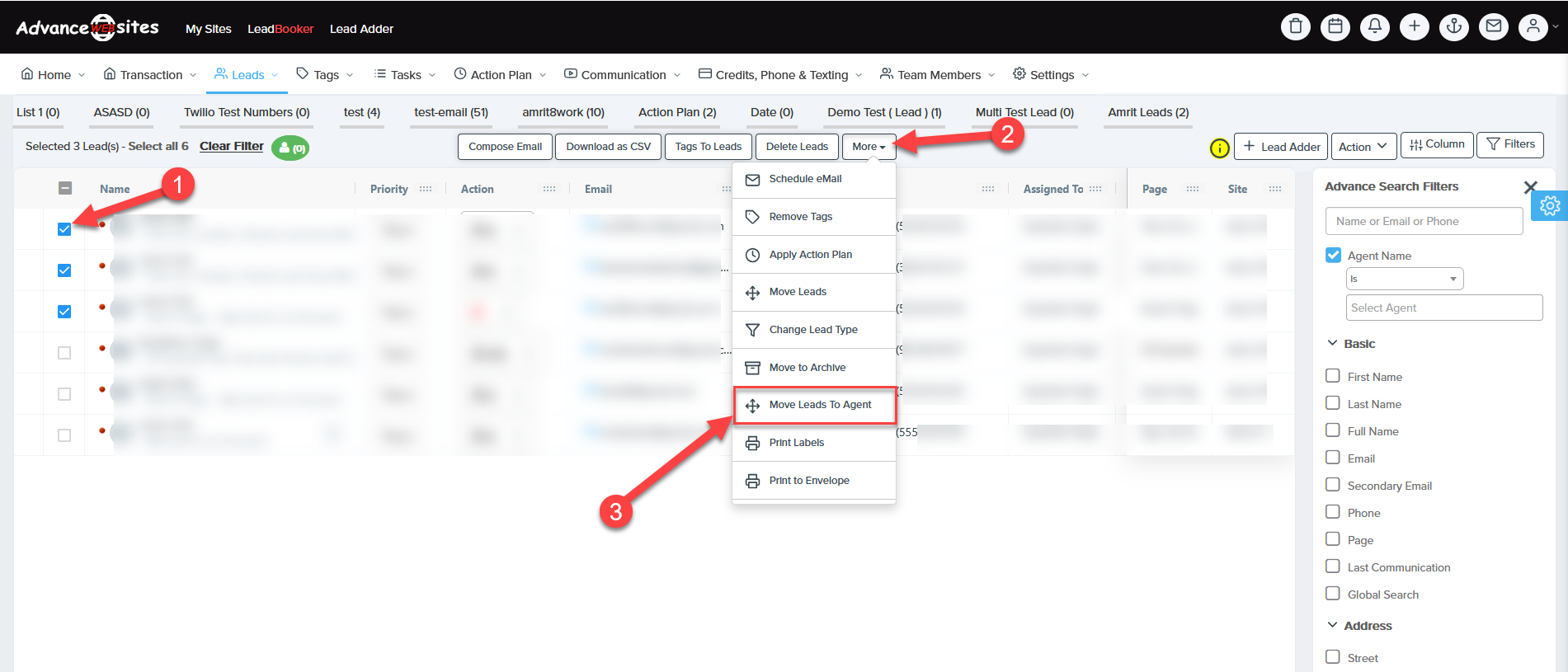Open the 'Is' condition dropdown
The image size is (1568, 672).
(x=1404, y=279)
